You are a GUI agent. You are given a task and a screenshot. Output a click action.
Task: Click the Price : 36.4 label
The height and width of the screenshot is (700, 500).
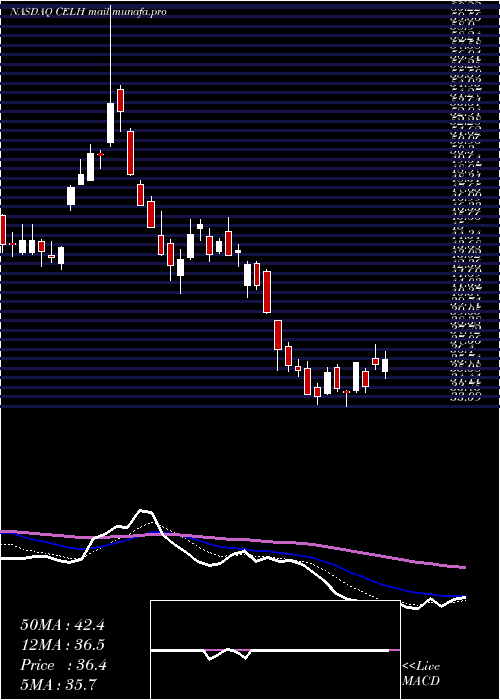pyautogui.click(x=63, y=665)
